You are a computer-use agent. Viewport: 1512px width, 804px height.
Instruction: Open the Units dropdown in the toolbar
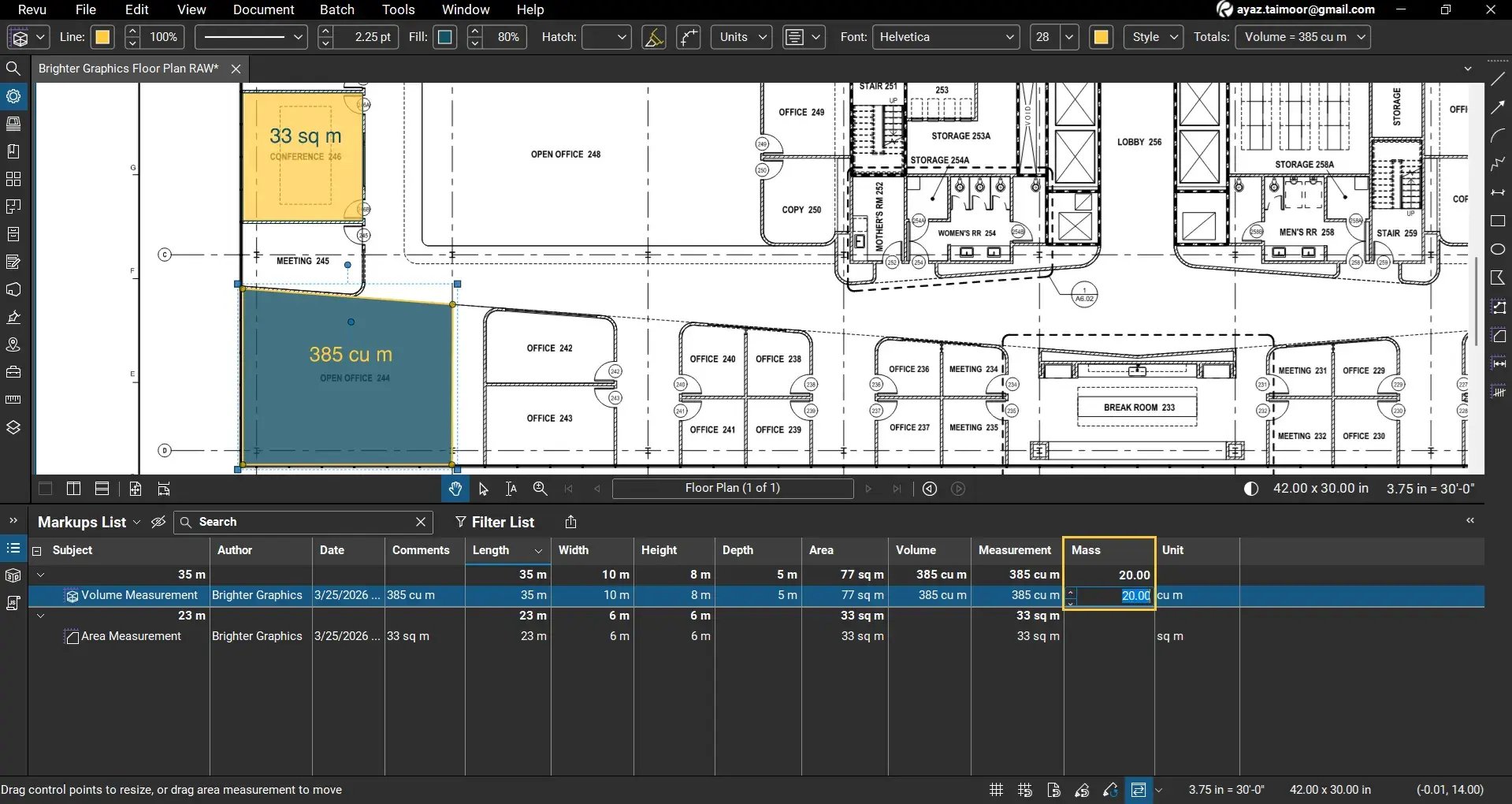click(740, 37)
